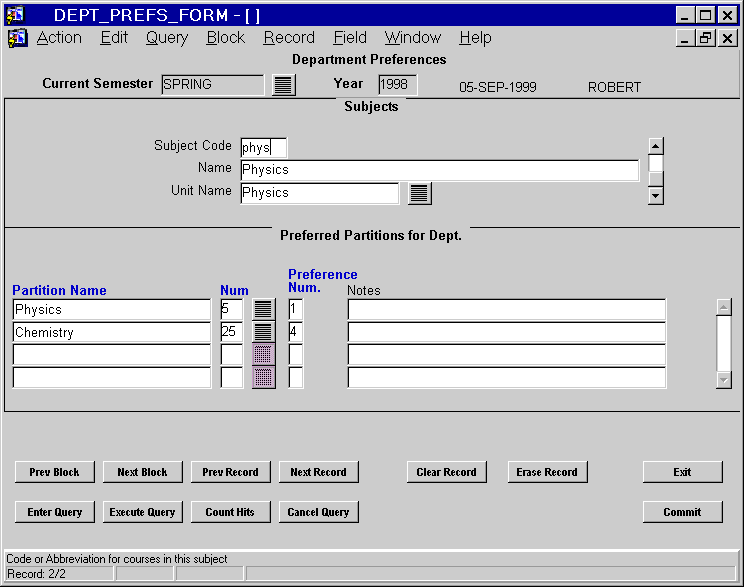
Task: Open the Block menu
Action: (225, 37)
